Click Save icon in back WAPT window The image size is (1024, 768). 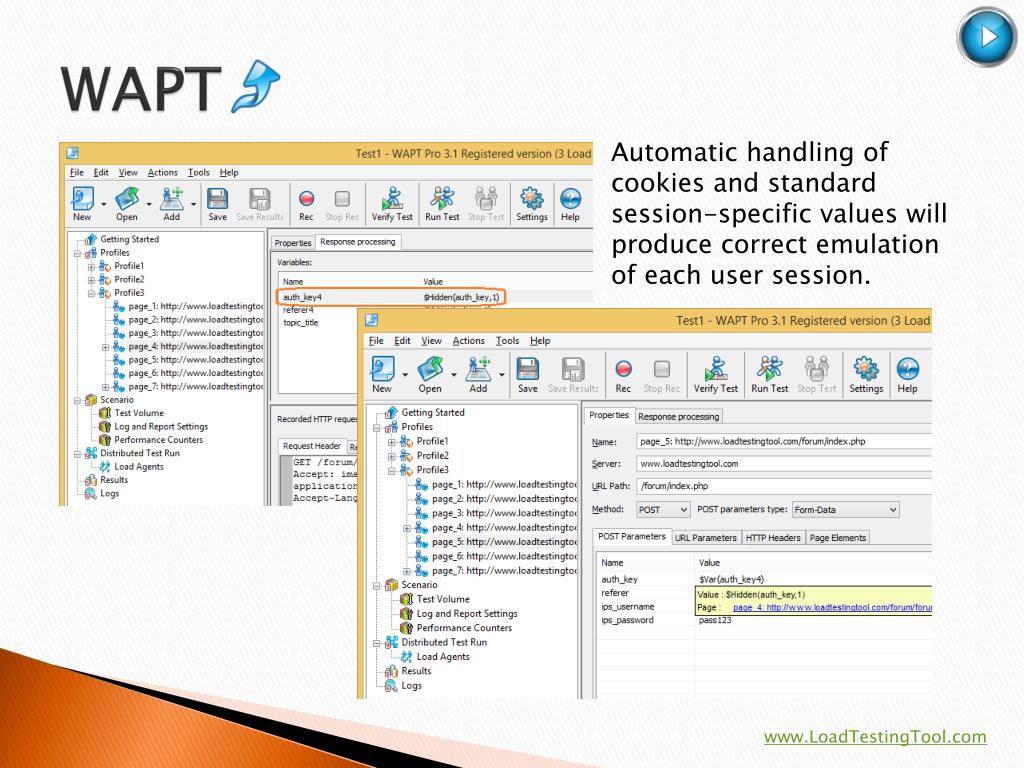tap(217, 204)
